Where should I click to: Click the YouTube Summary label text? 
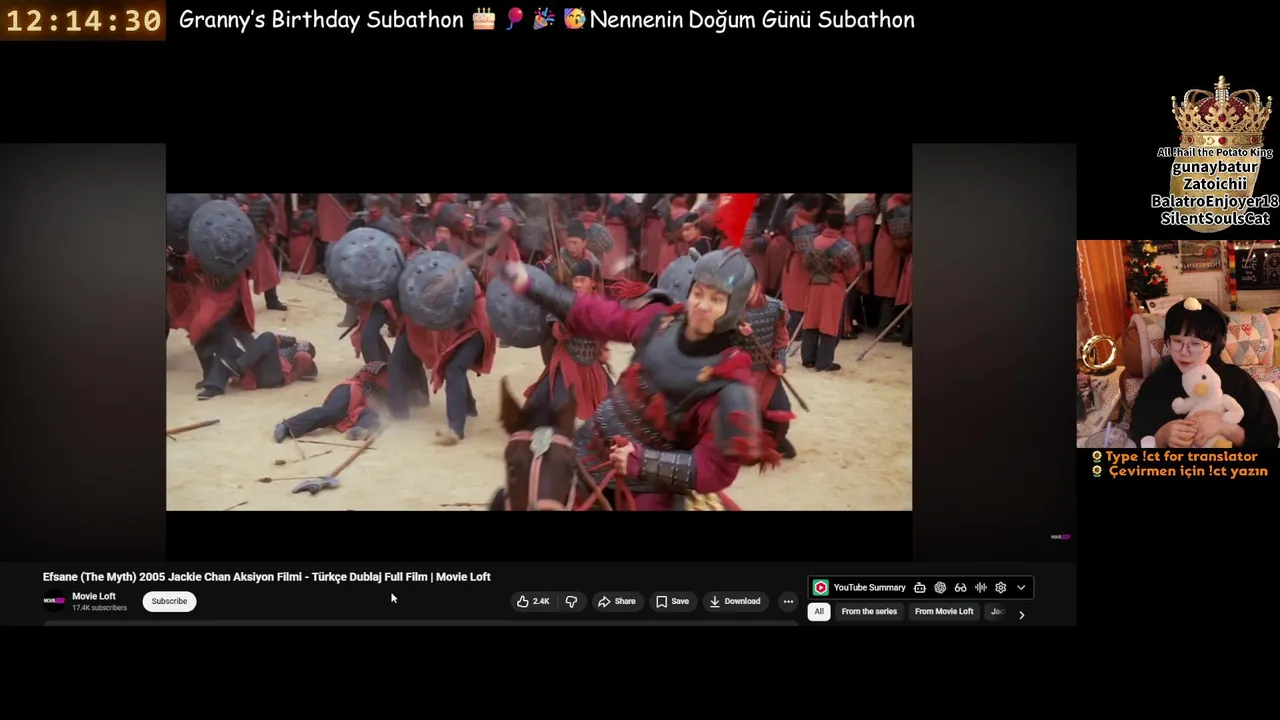tap(870, 588)
